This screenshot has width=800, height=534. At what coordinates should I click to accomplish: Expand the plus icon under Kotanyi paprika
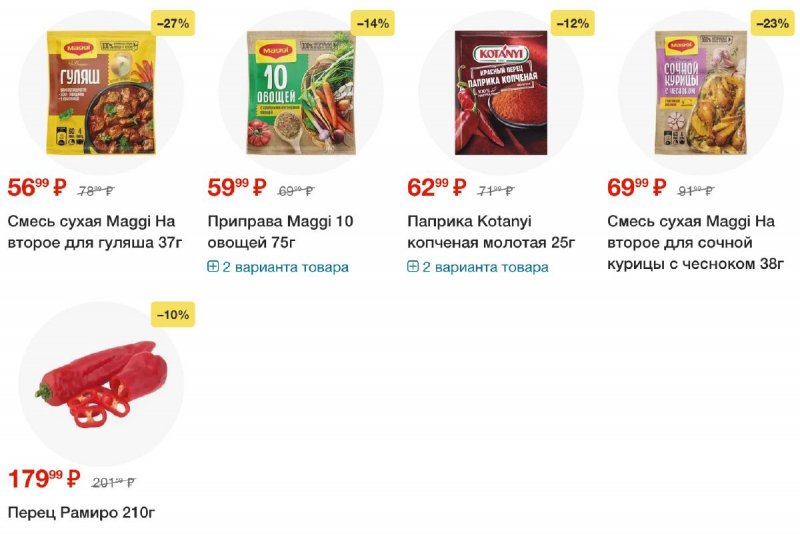[x=413, y=266]
